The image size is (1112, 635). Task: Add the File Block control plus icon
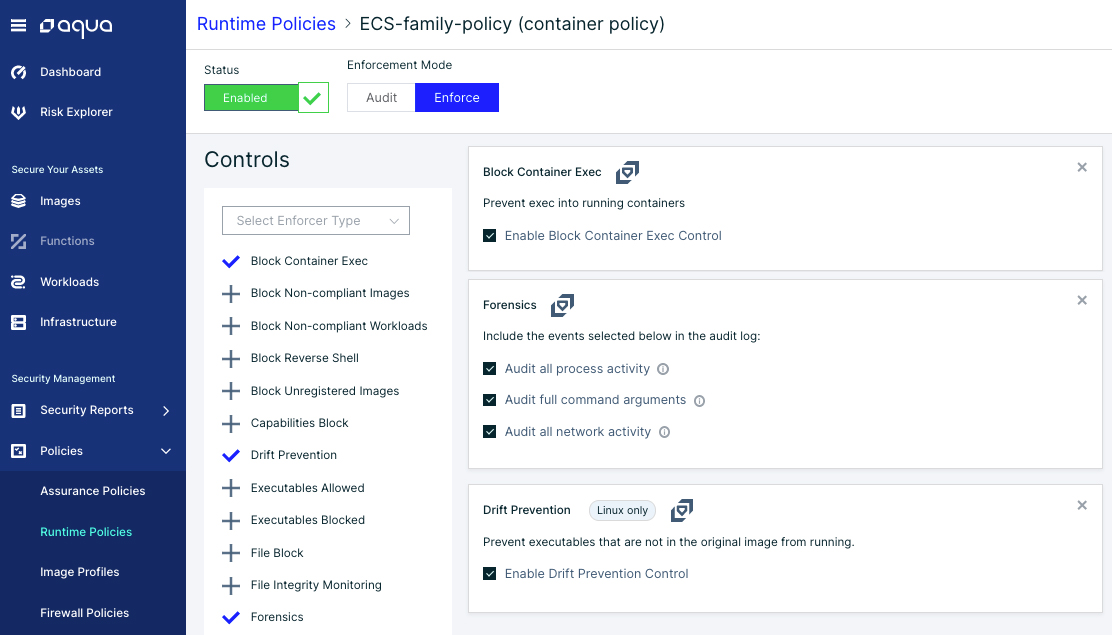pos(230,553)
